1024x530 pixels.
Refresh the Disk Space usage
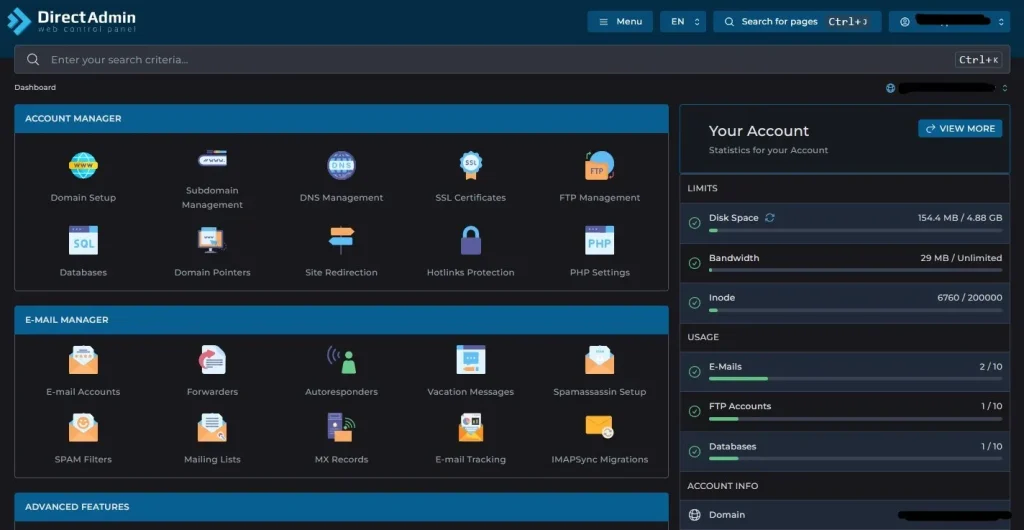[x=770, y=218]
